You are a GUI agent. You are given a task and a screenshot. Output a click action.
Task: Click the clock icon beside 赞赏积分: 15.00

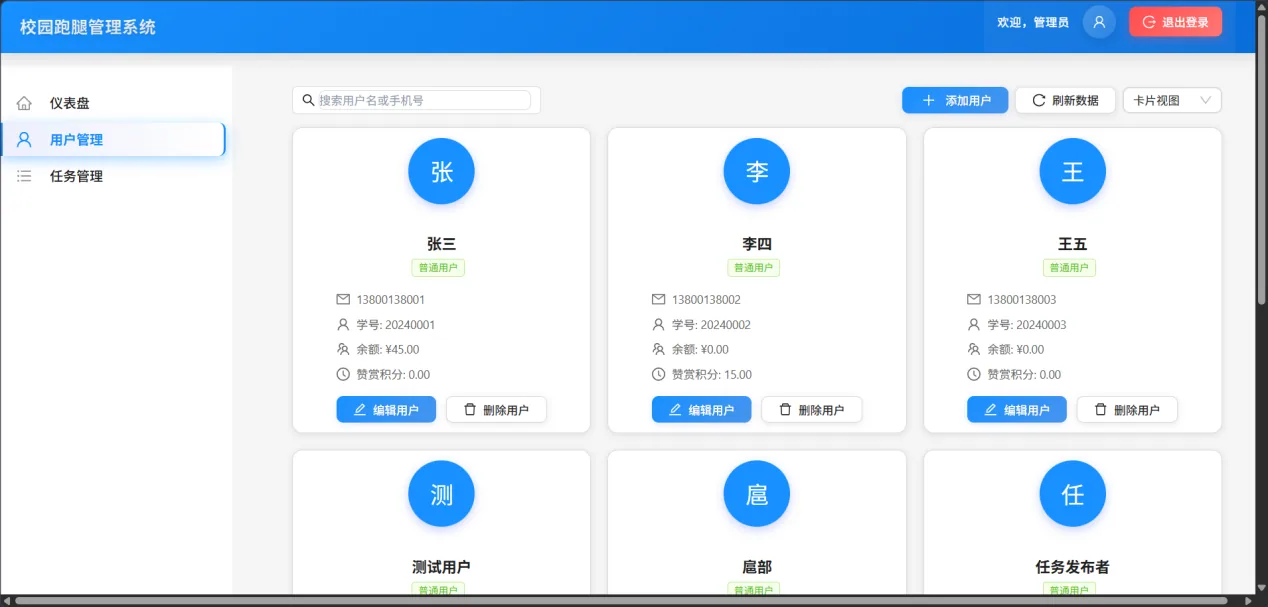(658, 374)
